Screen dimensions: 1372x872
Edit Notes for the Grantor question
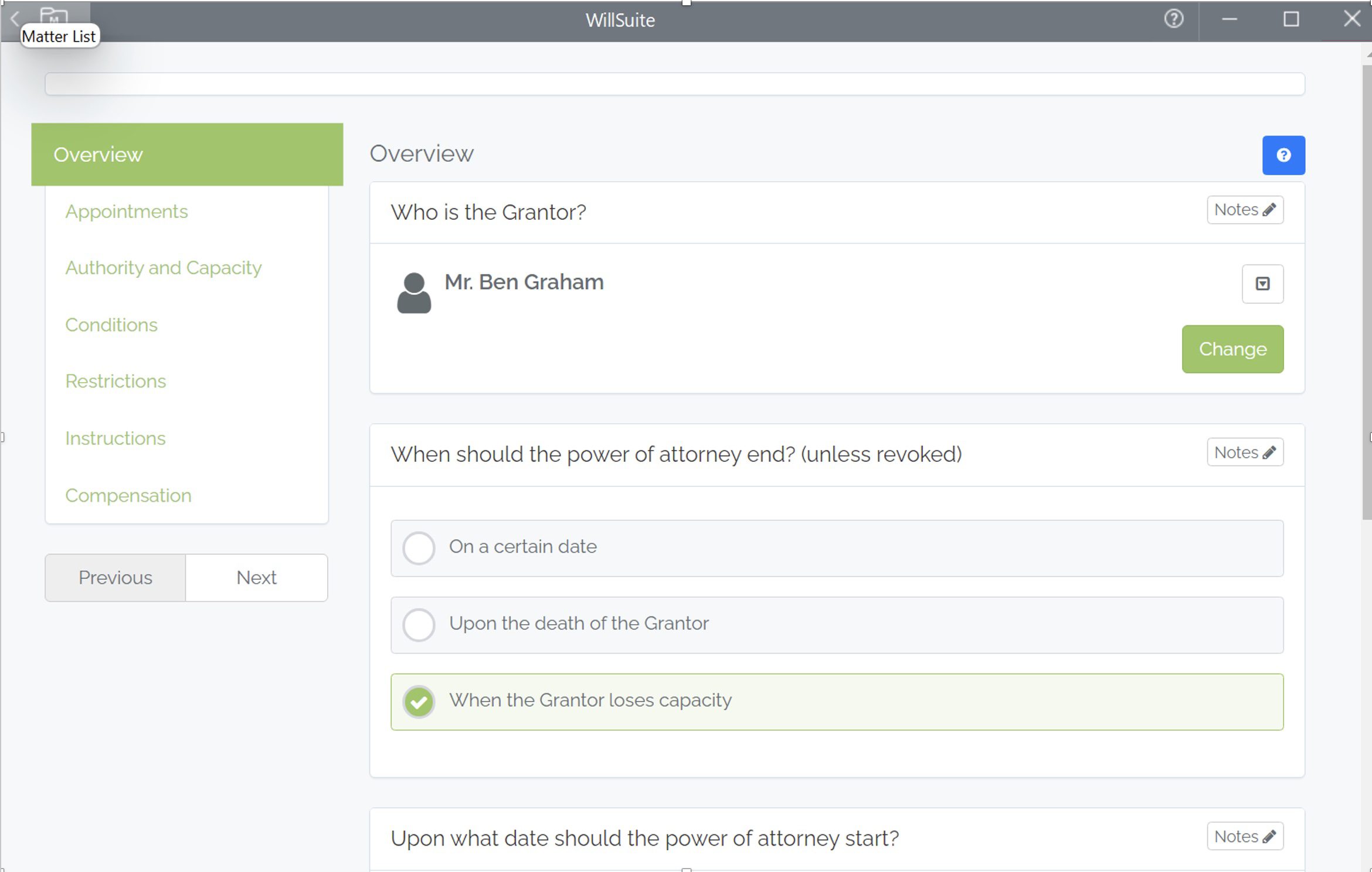[x=1245, y=209]
